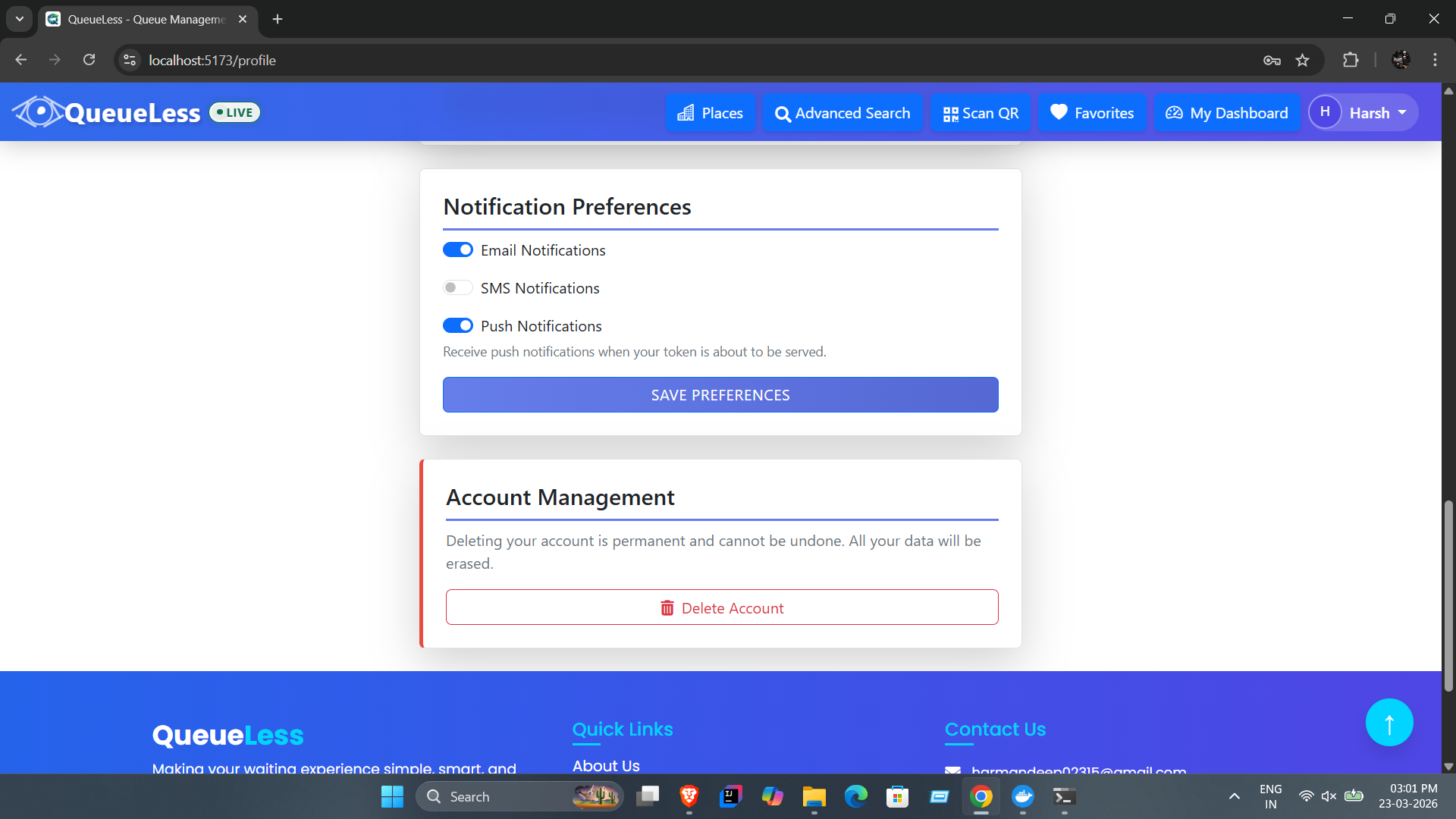Open Microsoft Store from the taskbar
The width and height of the screenshot is (1456, 819).
[x=897, y=796]
